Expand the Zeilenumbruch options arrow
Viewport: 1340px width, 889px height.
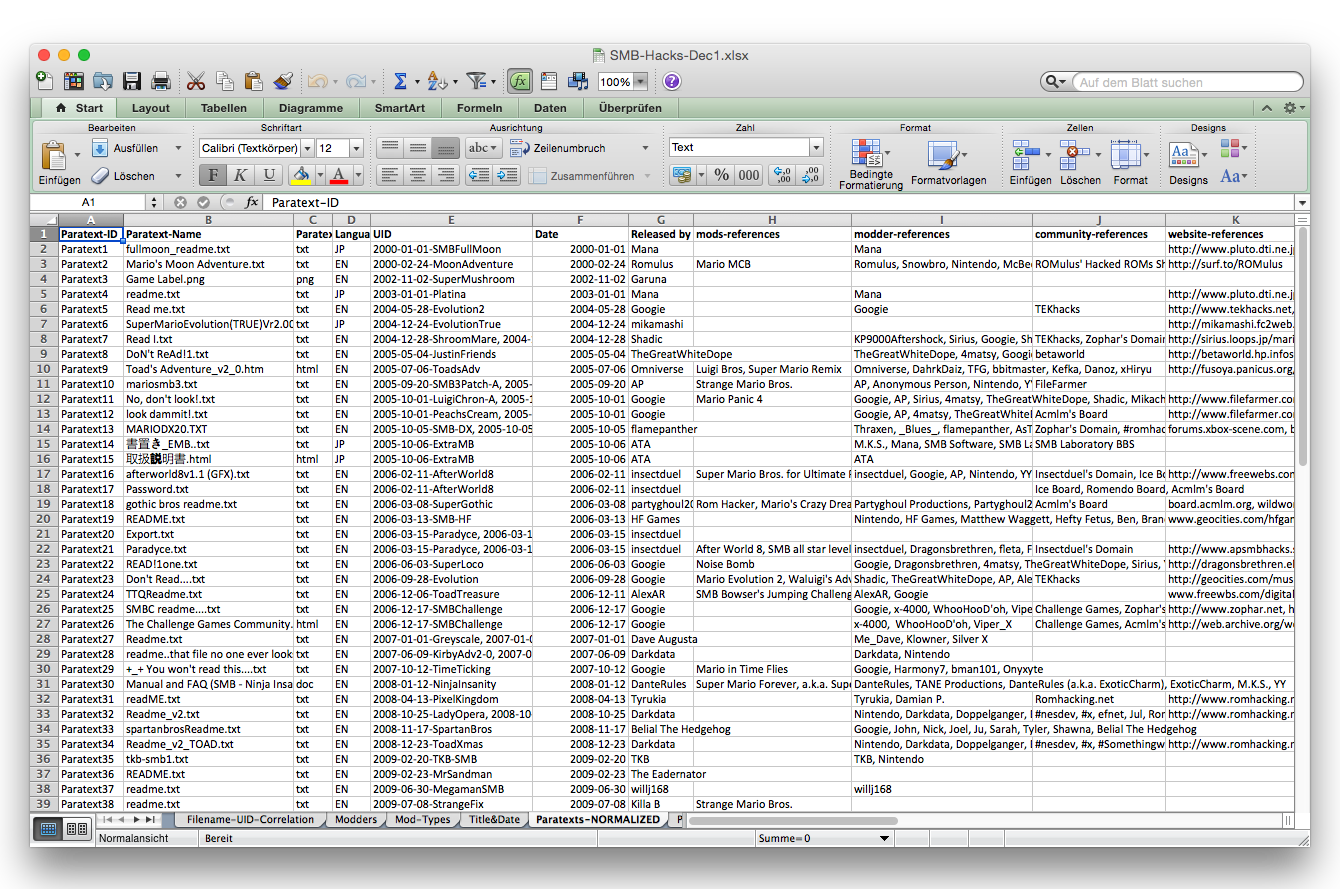click(x=645, y=148)
